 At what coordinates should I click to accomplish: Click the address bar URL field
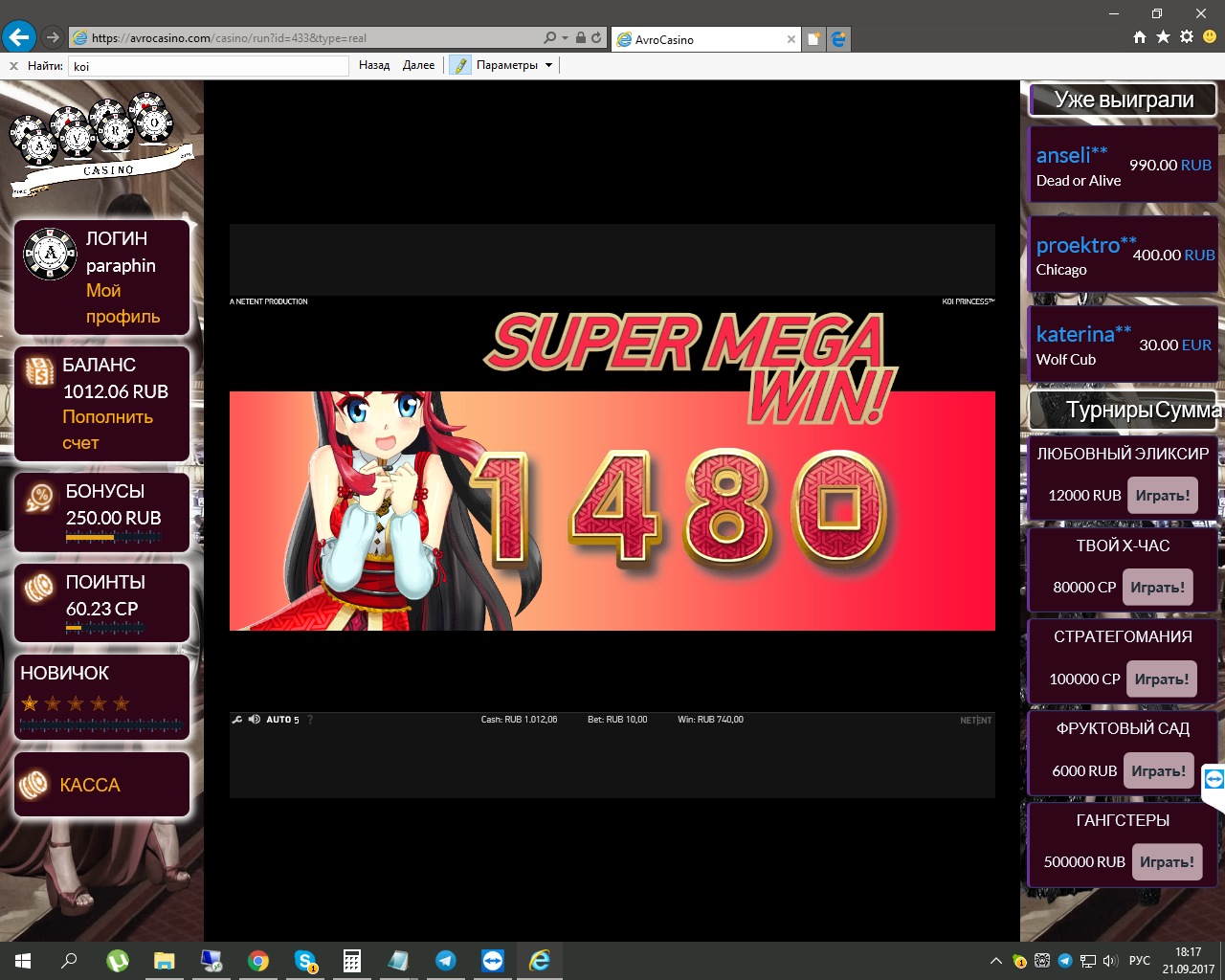click(306, 38)
